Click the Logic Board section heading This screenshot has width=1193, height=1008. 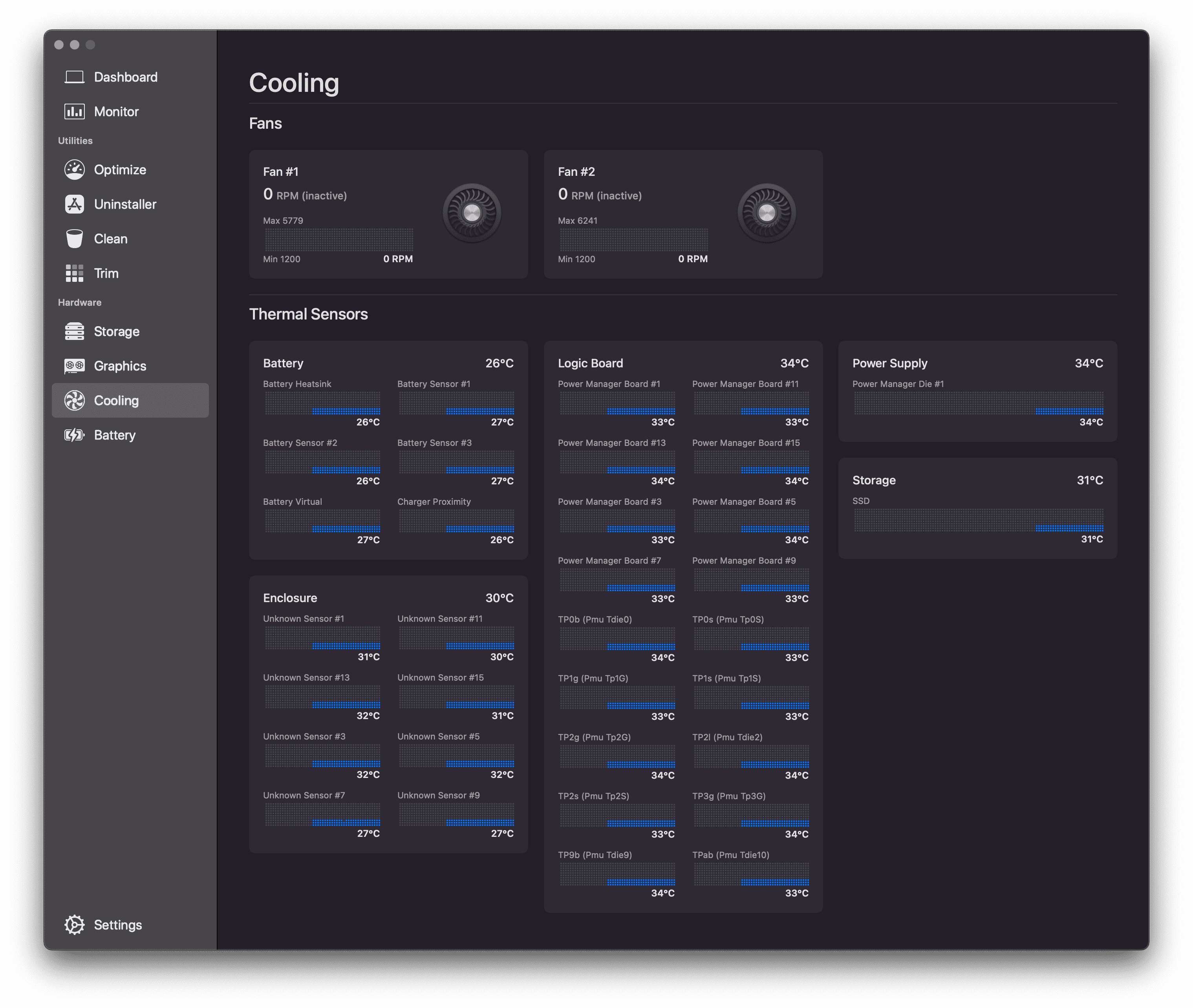[x=591, y=363]
